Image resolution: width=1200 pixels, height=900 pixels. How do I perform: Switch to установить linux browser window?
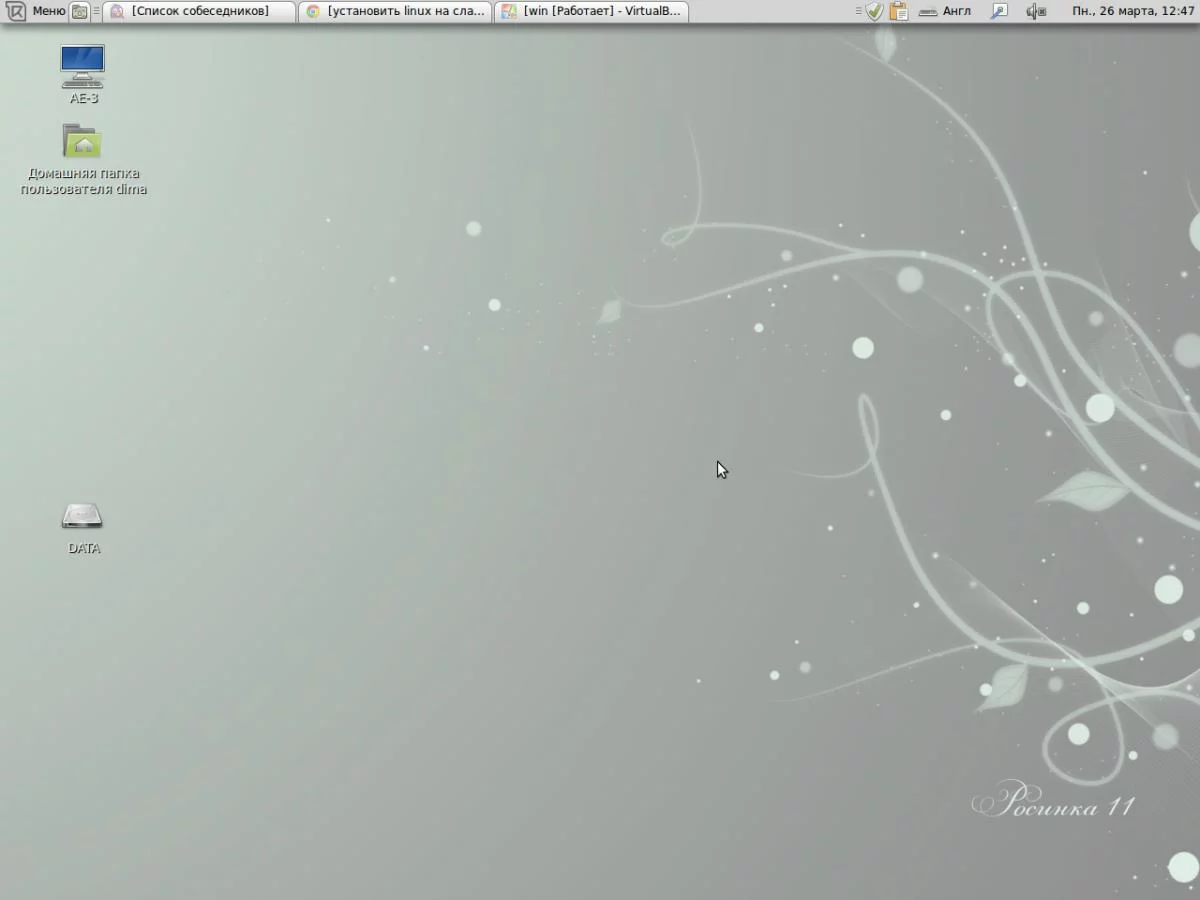tap(395, 11)
